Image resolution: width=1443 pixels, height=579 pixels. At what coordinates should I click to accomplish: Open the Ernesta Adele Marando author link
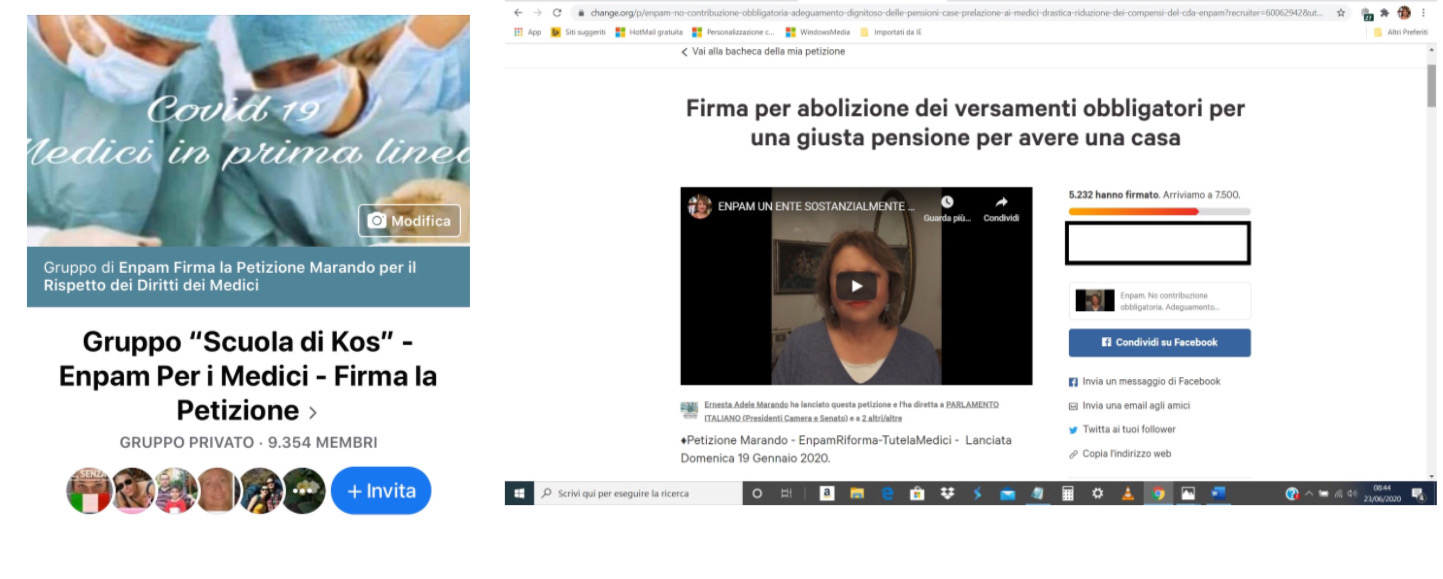click(746, 404)
